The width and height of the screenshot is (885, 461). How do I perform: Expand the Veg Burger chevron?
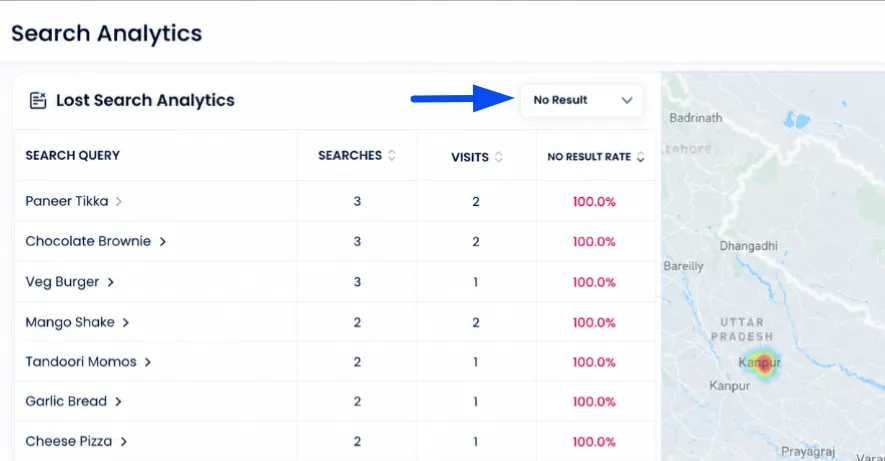(111, 282)
